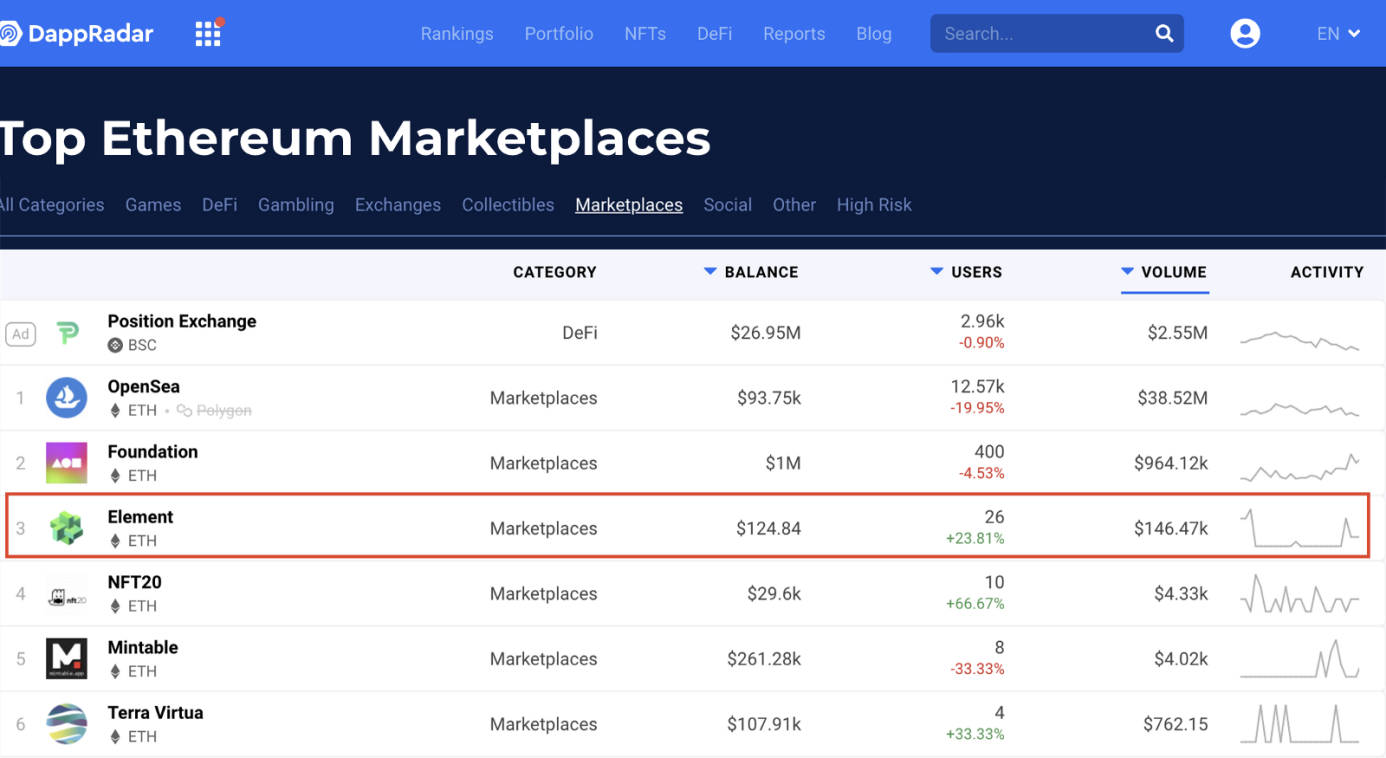The image size is (1386, 758).
Task: Click the ETH chain icon under NFT20
Action: 115,606
